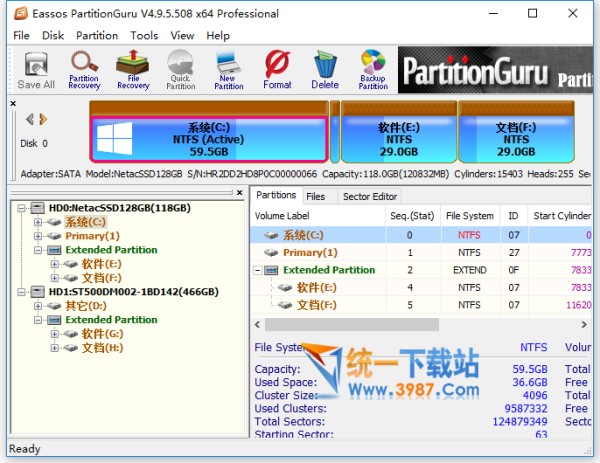The image size is (600, 463).
Task: Click the table's horizontal scrollbar thumb
Action: point(352,324)
